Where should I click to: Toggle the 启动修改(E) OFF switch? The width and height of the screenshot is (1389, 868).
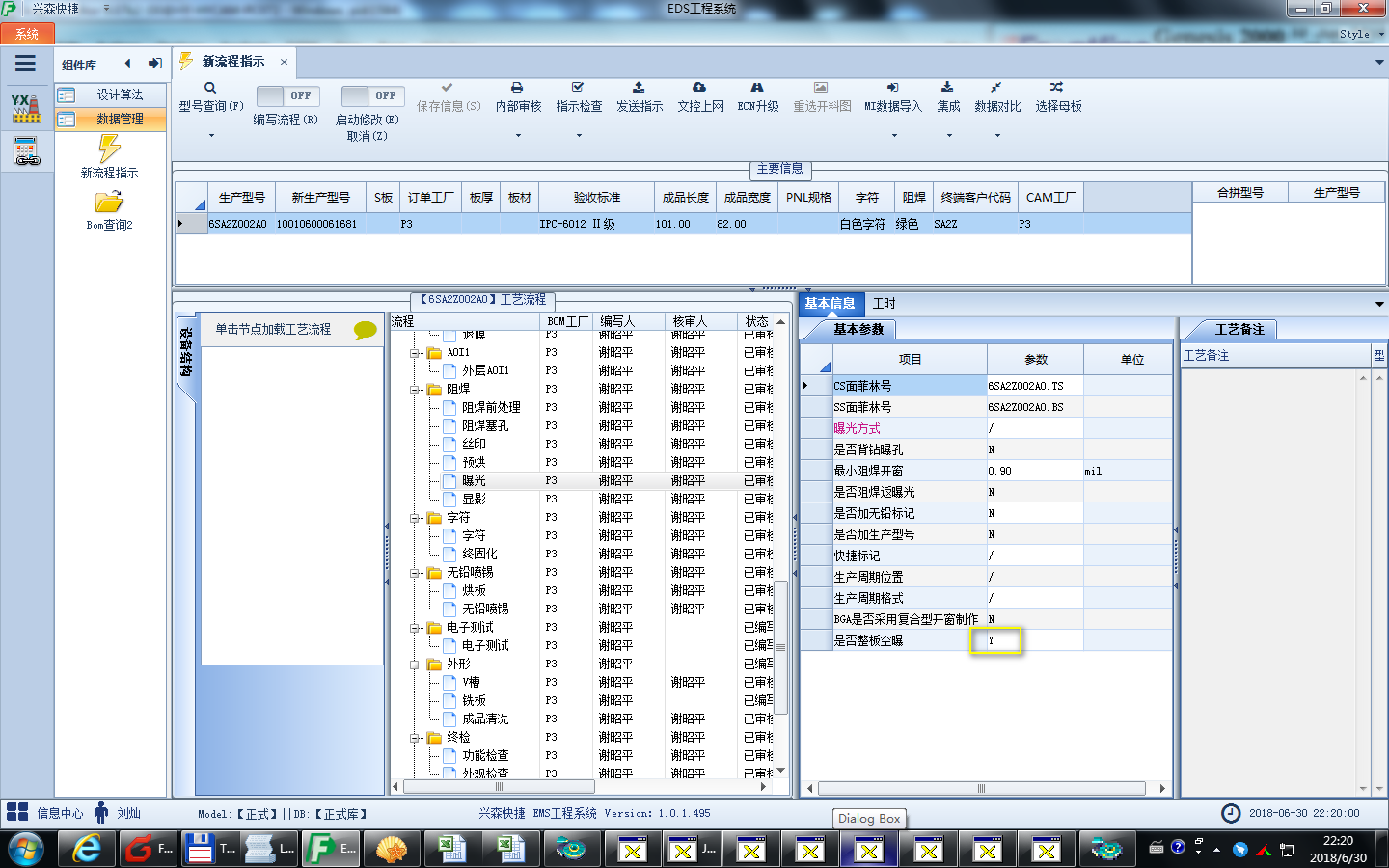pos(371,95)
